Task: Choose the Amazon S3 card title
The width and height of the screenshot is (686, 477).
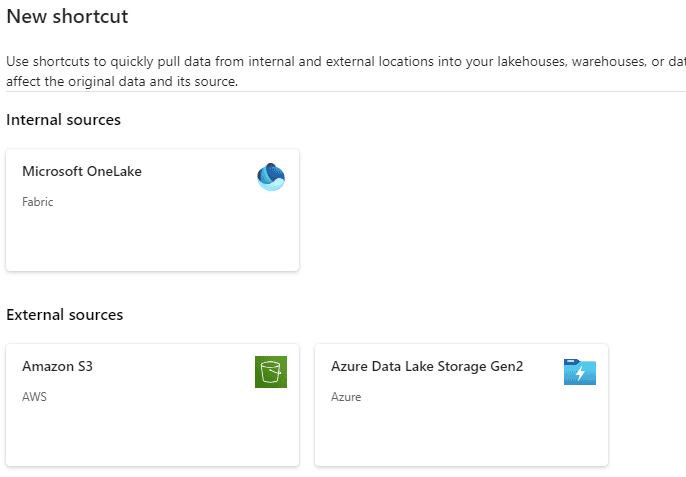Action: (x=57, y=366)
